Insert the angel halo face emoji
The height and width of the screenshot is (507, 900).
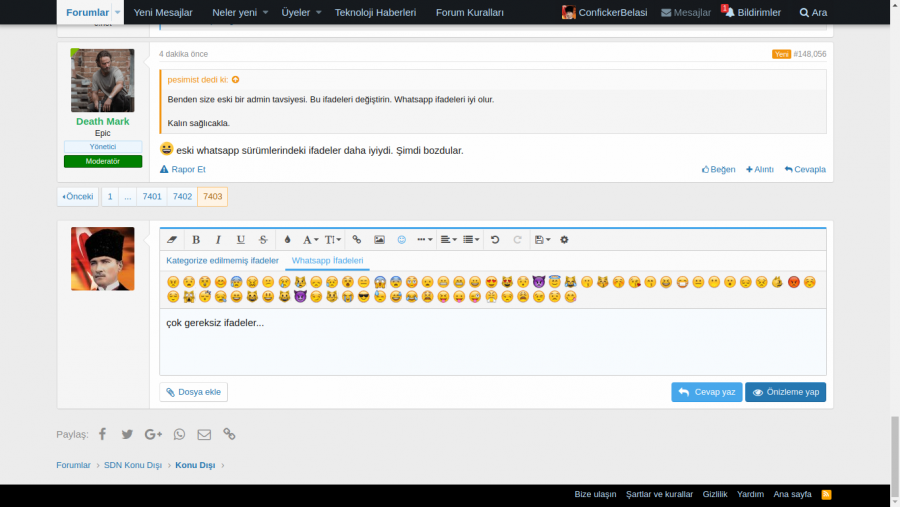(554, 281)
